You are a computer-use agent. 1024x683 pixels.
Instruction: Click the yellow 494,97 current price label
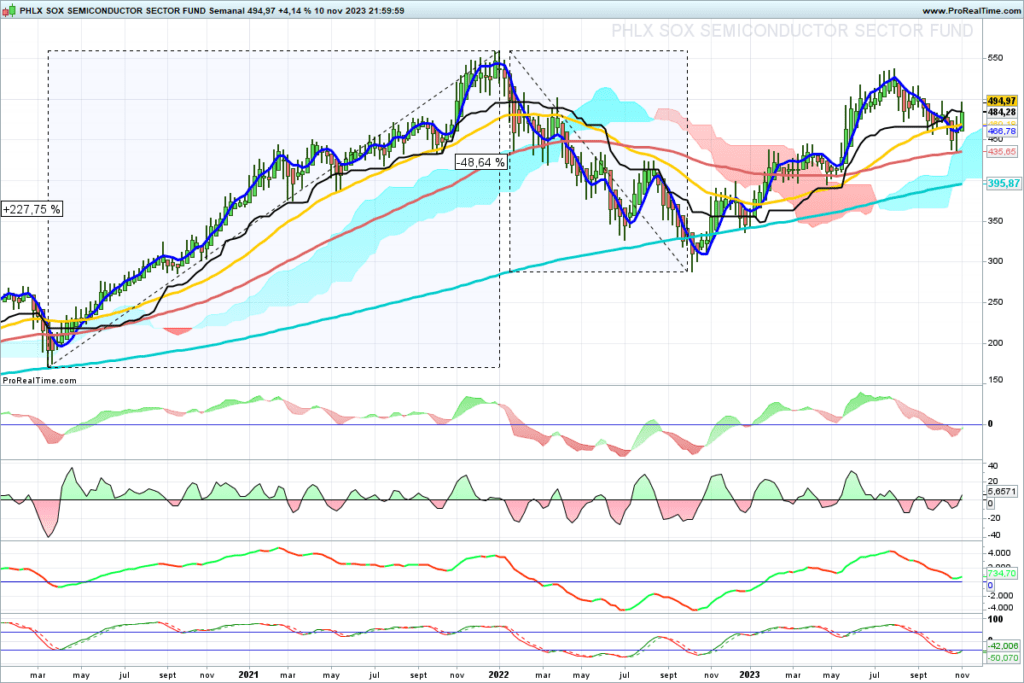pos(1001,101)
